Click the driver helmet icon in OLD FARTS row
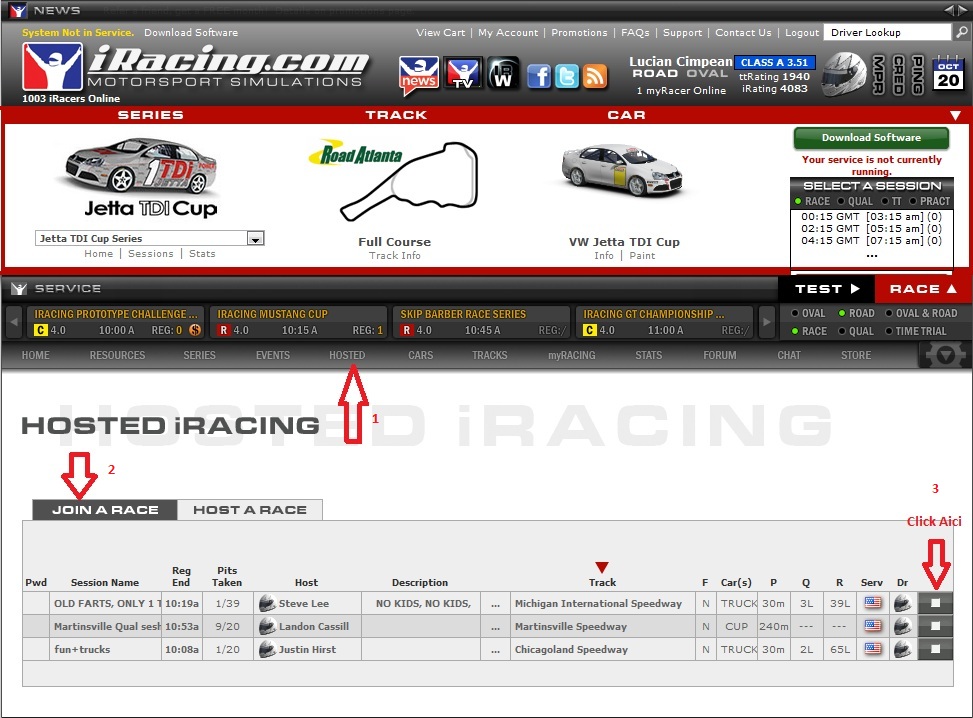This screenshot has width=973, height=718. tap(902, 603)
